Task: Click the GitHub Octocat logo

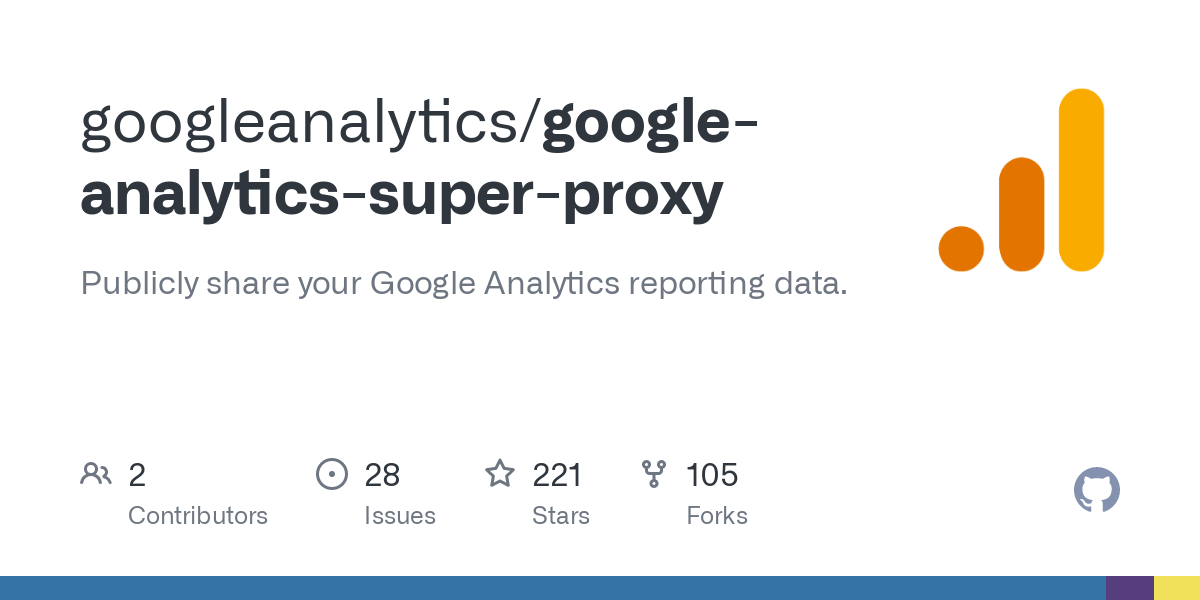Action: click(1096, 491)
